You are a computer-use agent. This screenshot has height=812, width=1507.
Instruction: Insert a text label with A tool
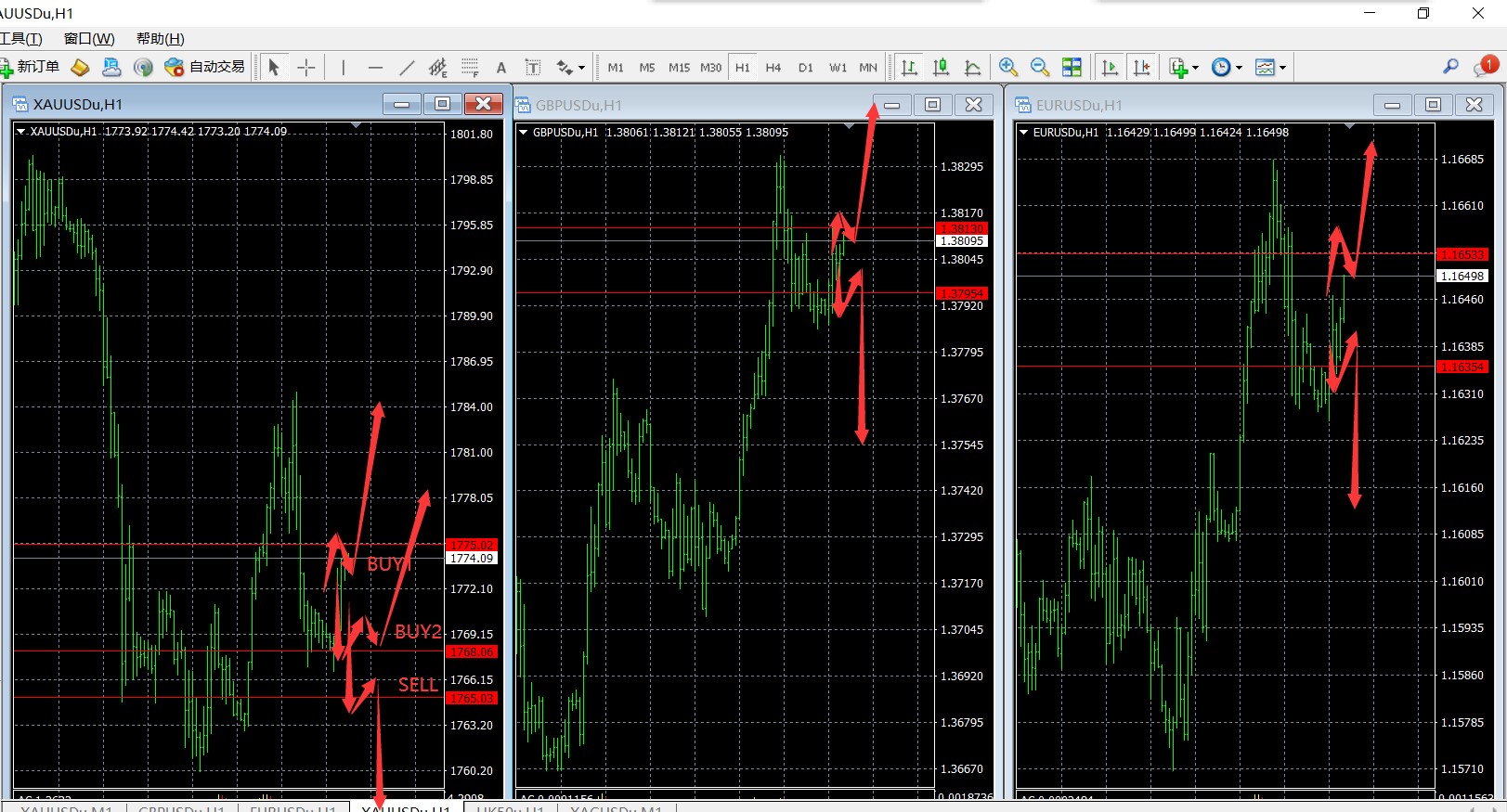(501, 67)
